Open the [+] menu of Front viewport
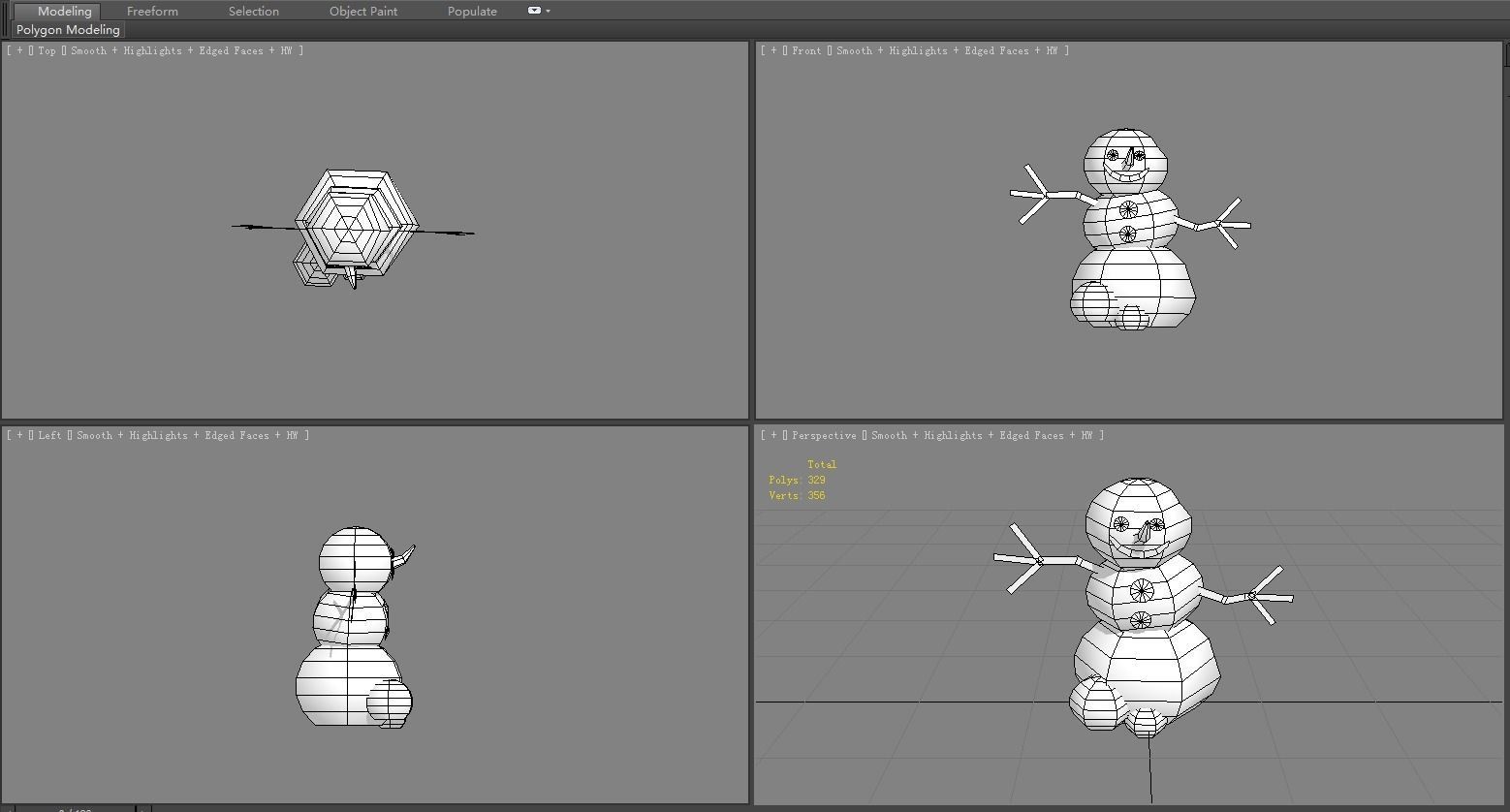 [x=773, y=50]
